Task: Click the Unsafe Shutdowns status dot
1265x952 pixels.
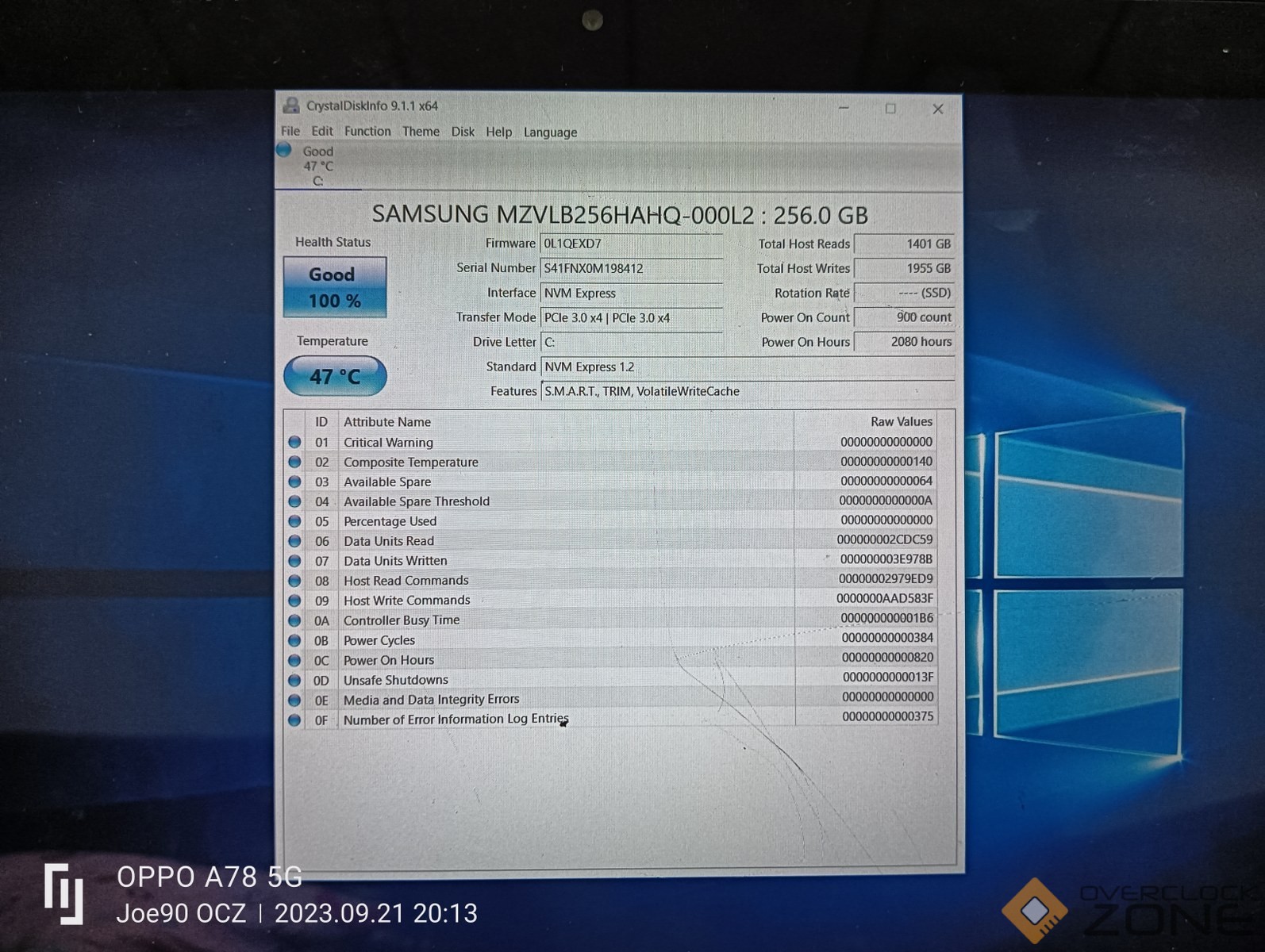Action: (294, 680)
